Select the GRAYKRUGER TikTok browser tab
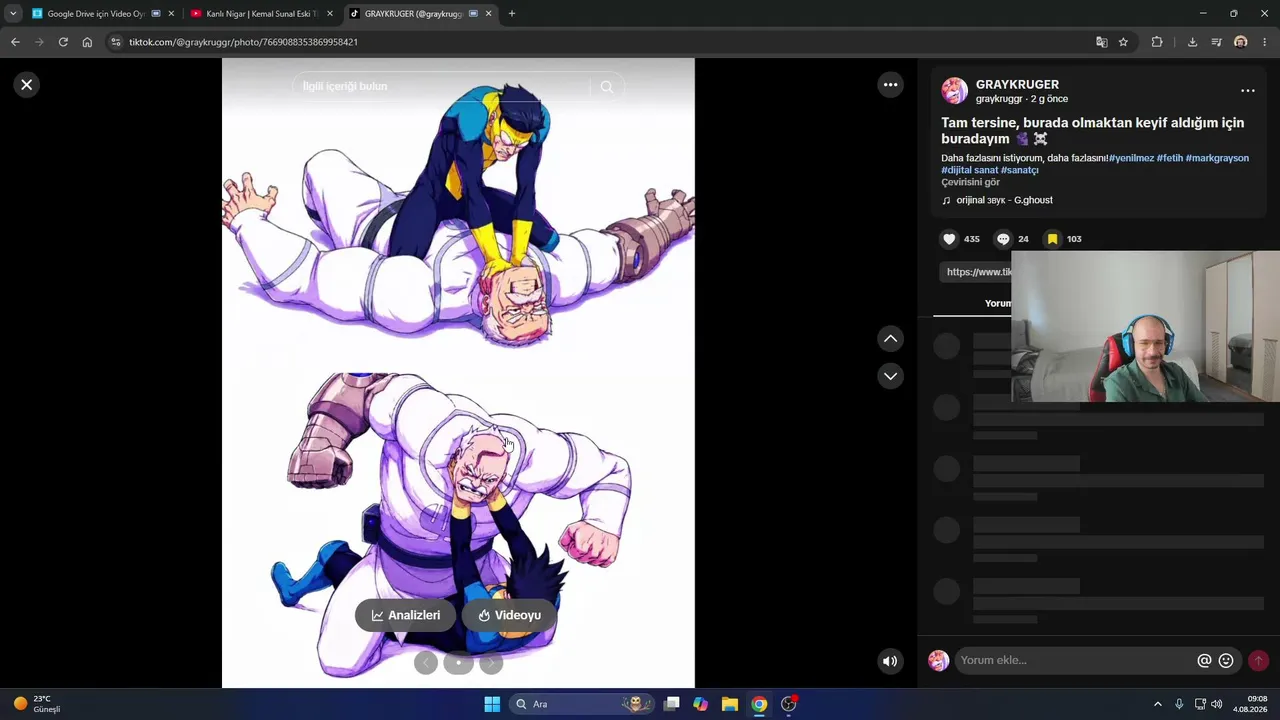This screenshot has height=720, width=1280. pyautogui.click(x=414, y=14)
